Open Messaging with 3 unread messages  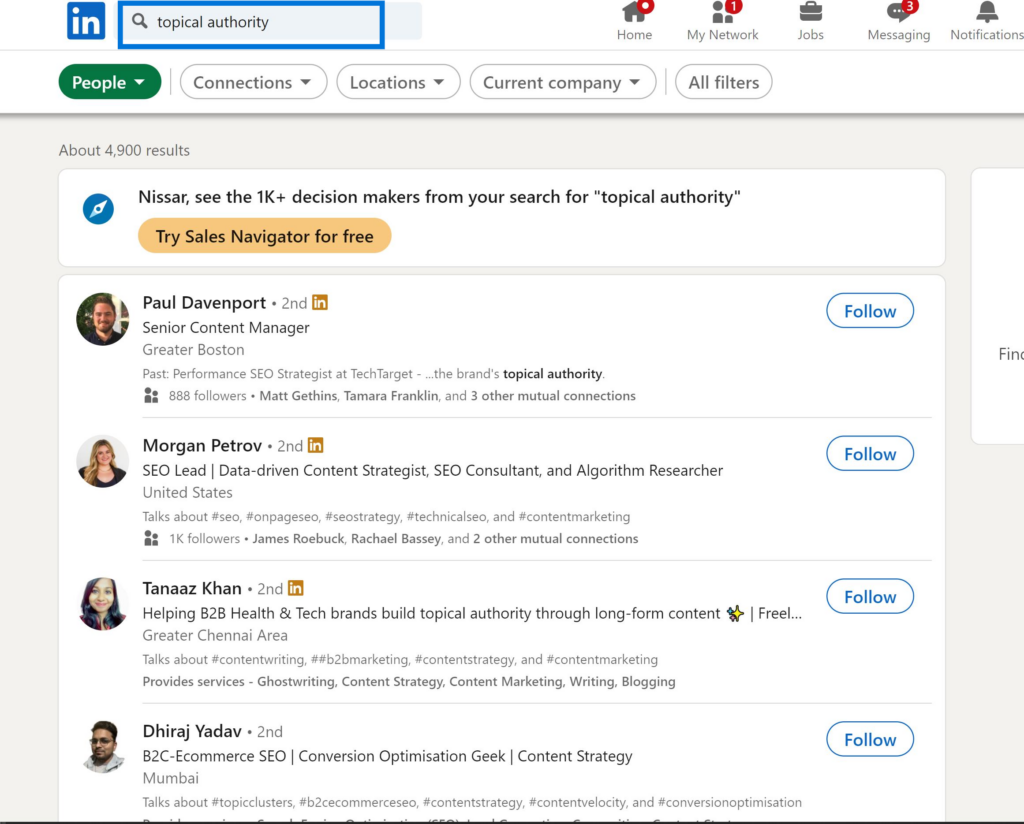click(897, 18)
